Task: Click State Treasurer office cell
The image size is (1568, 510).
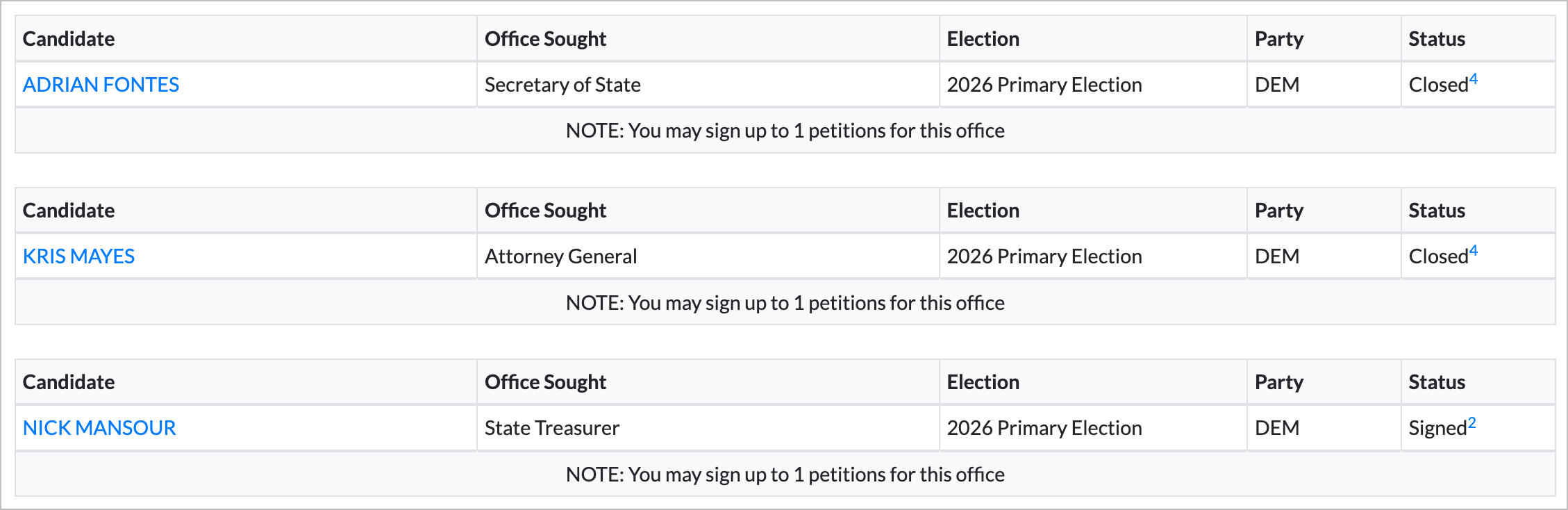Action: click(552, 427)
